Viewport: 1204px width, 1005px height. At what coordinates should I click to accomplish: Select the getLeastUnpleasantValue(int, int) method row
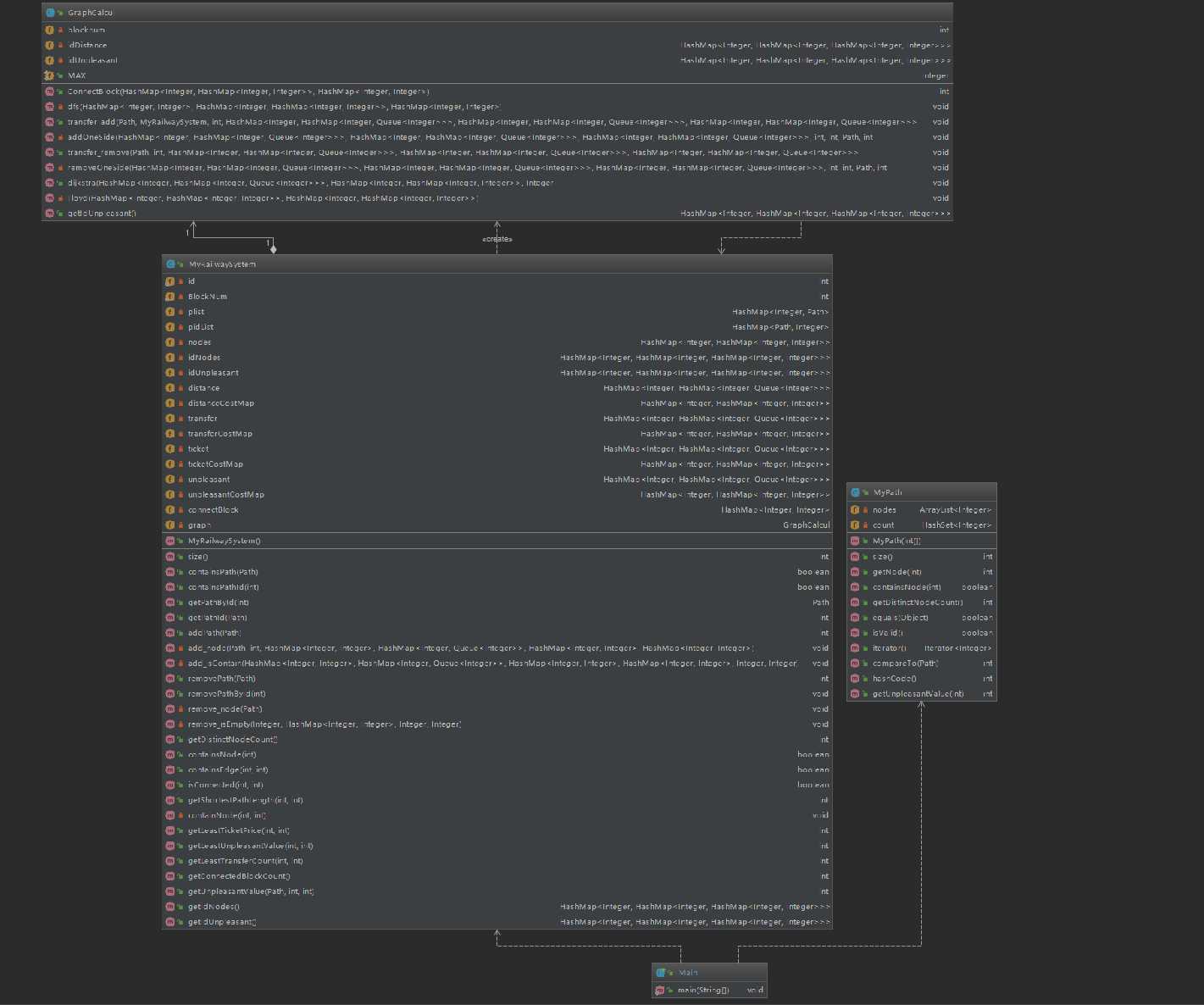497,846
